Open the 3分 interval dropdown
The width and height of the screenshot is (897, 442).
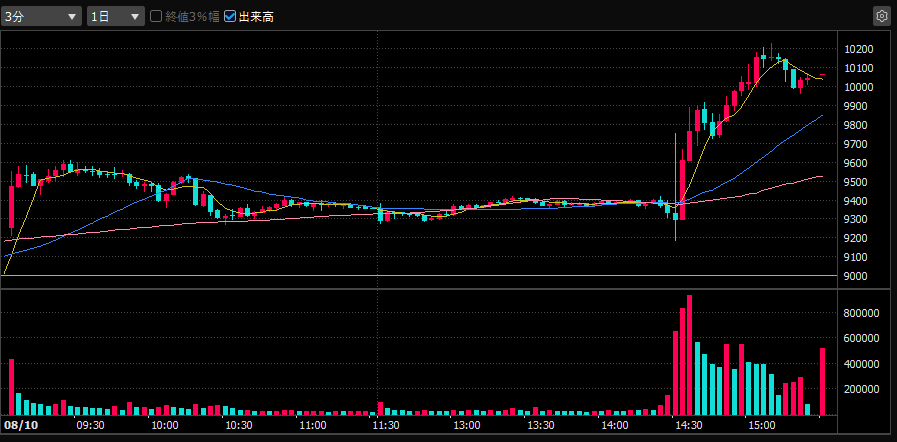41,17
